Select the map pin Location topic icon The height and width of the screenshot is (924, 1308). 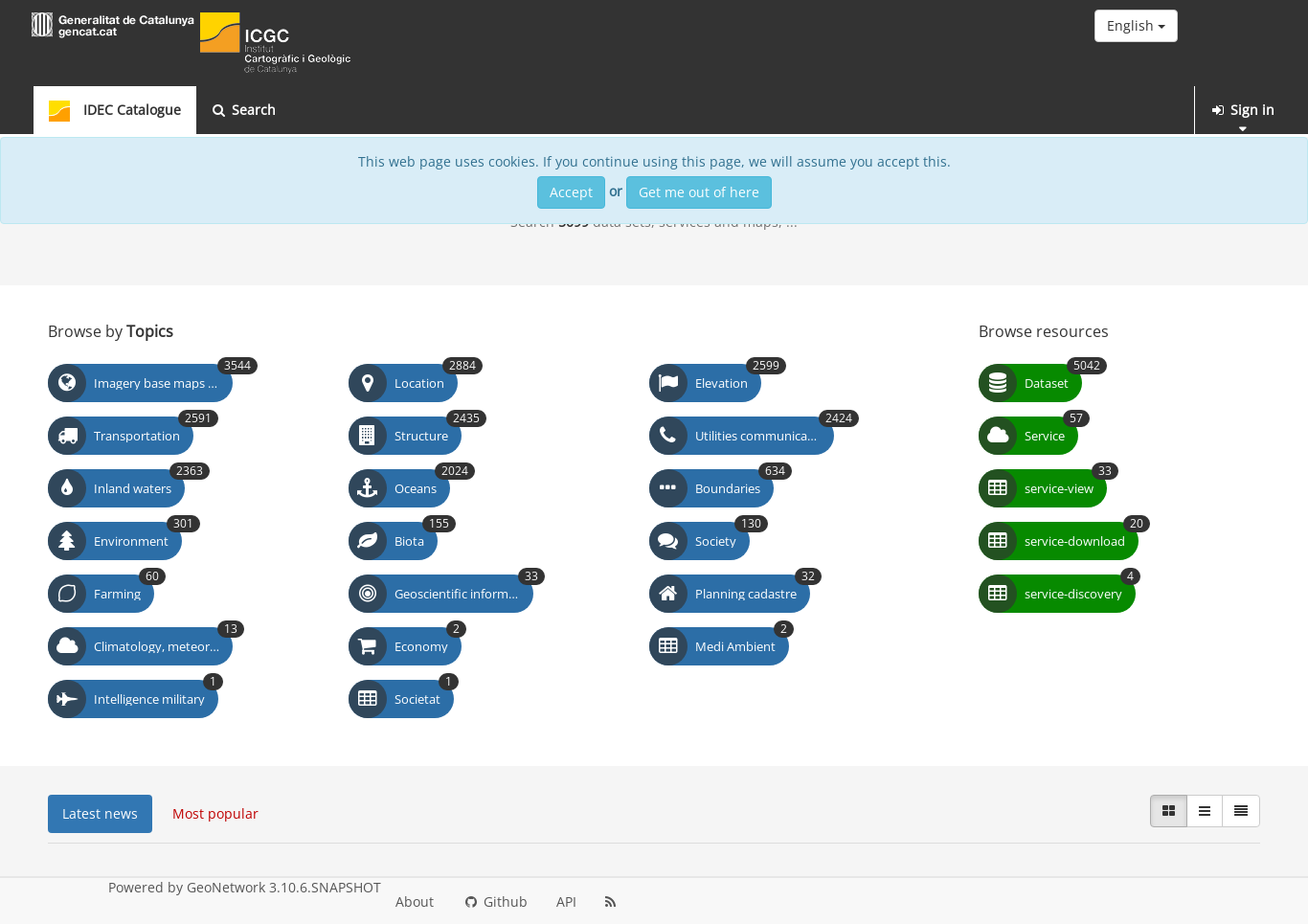[x=368, y=383]
